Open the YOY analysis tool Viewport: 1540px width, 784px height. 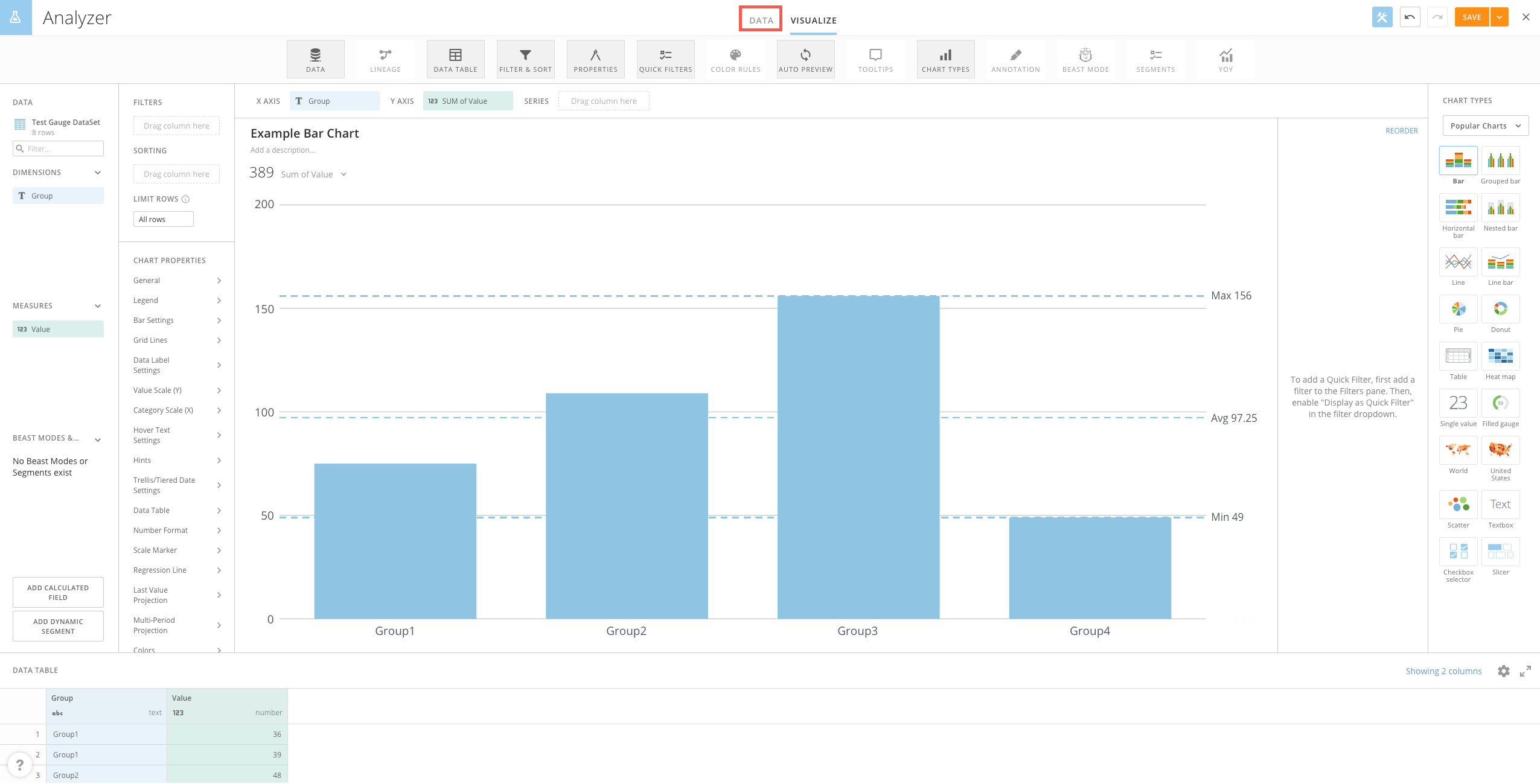[1225, 59]
